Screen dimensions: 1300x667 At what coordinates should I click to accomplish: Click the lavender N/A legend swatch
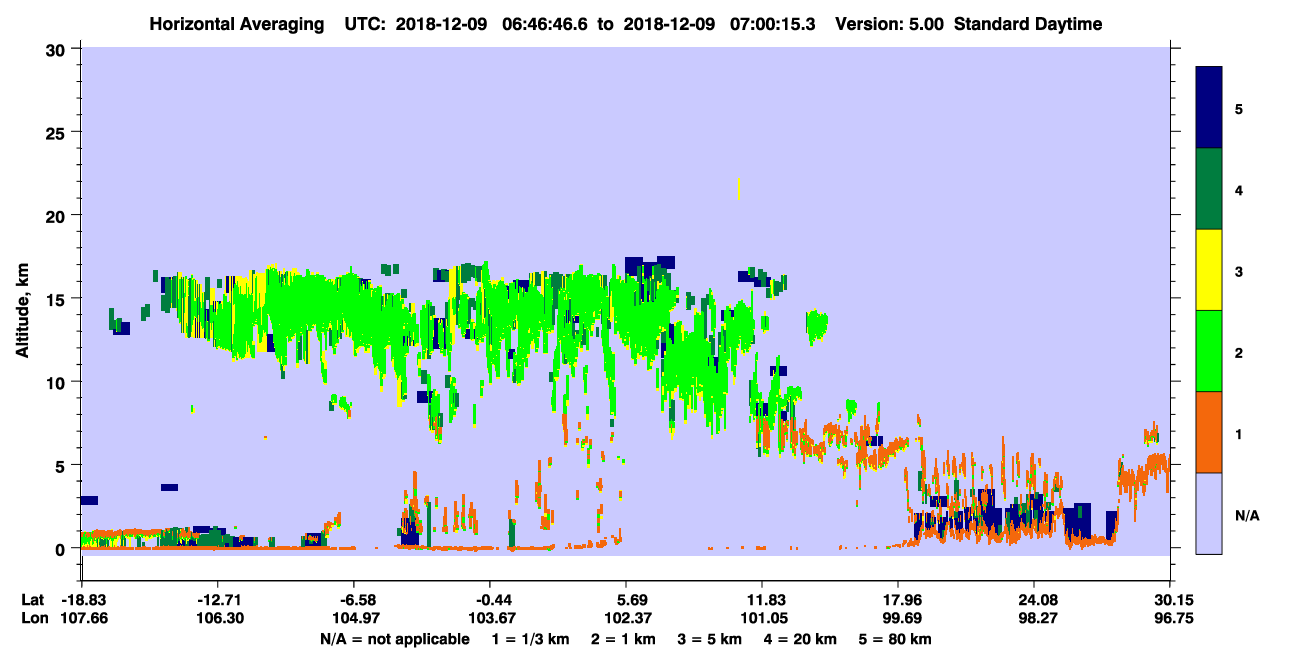click(1209, 512)
